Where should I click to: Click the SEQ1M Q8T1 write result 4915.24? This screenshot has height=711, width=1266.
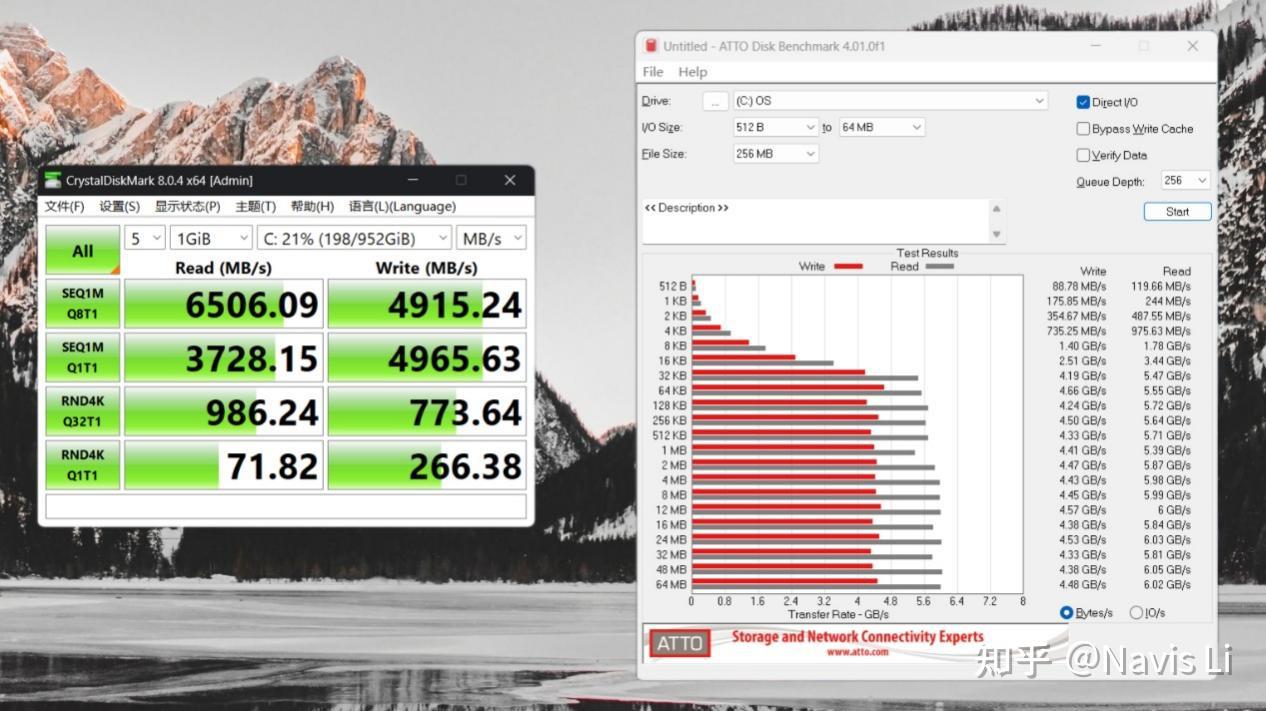[x=426, y=304]
